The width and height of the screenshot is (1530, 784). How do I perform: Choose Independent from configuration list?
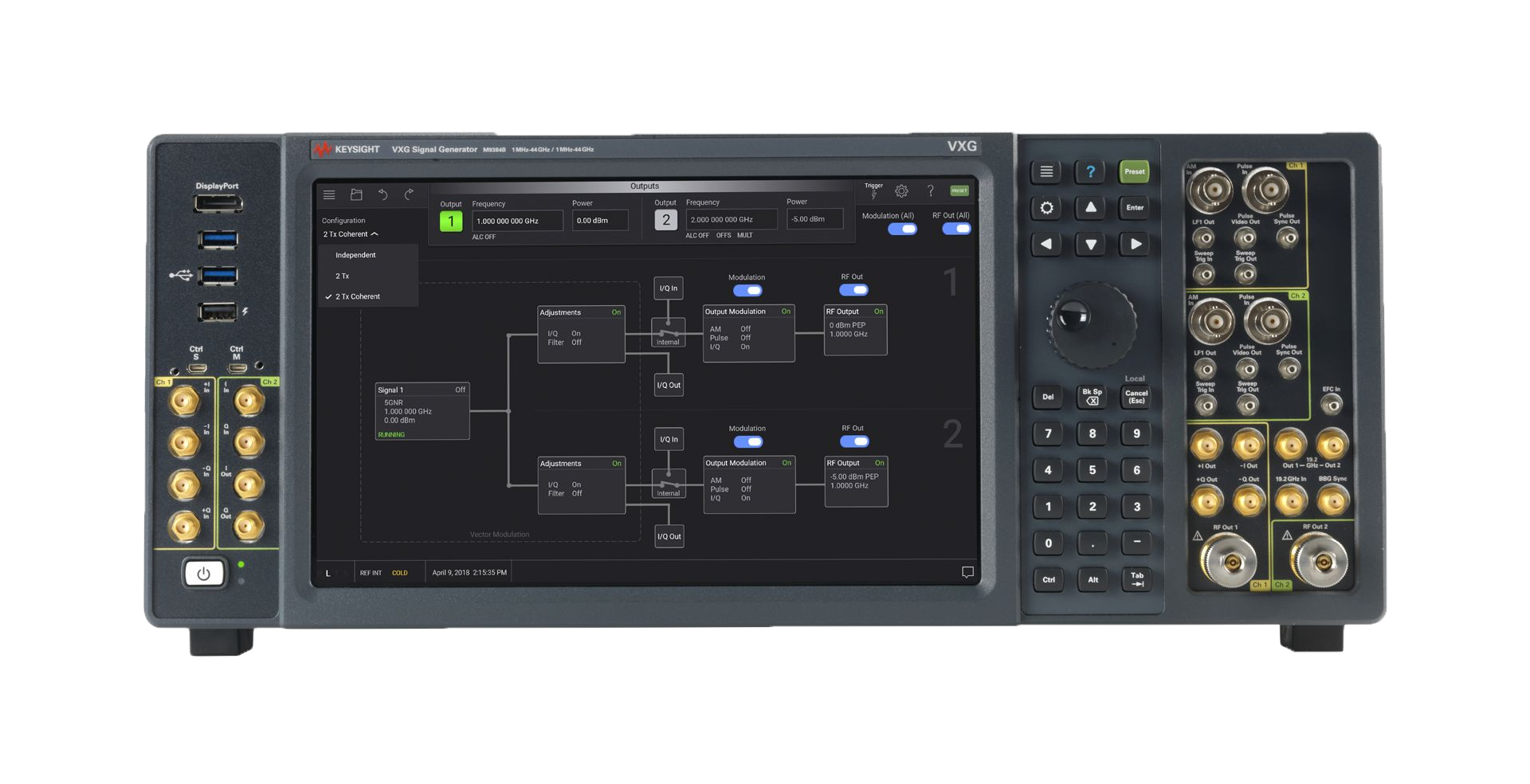368,255
